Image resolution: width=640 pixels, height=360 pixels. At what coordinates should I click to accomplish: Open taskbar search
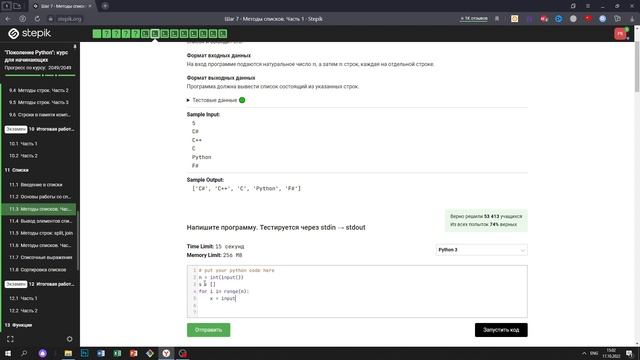click(24, 353)
